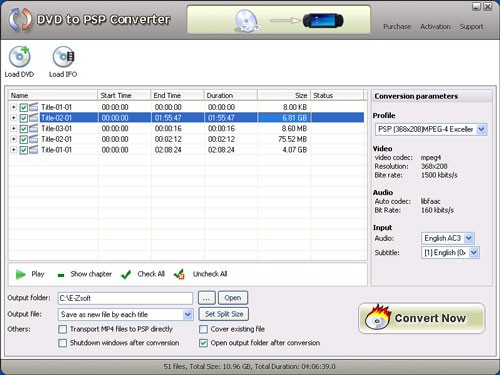This screenshot has height=375, width=500.
Task: Expand the 8.00 KB Title-01-01 row
Action: [x=13, y=107]
